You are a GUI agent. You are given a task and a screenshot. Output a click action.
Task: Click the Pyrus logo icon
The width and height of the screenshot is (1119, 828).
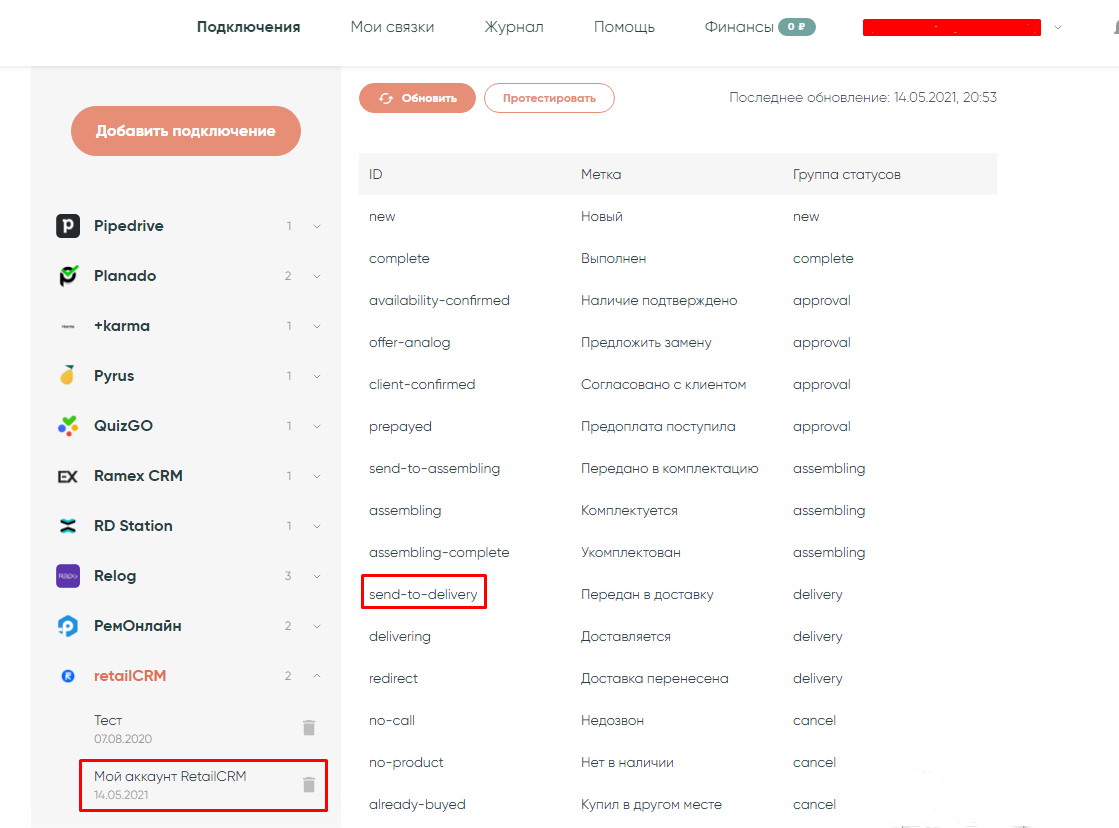pyautogui.click(x=67, y=376)
